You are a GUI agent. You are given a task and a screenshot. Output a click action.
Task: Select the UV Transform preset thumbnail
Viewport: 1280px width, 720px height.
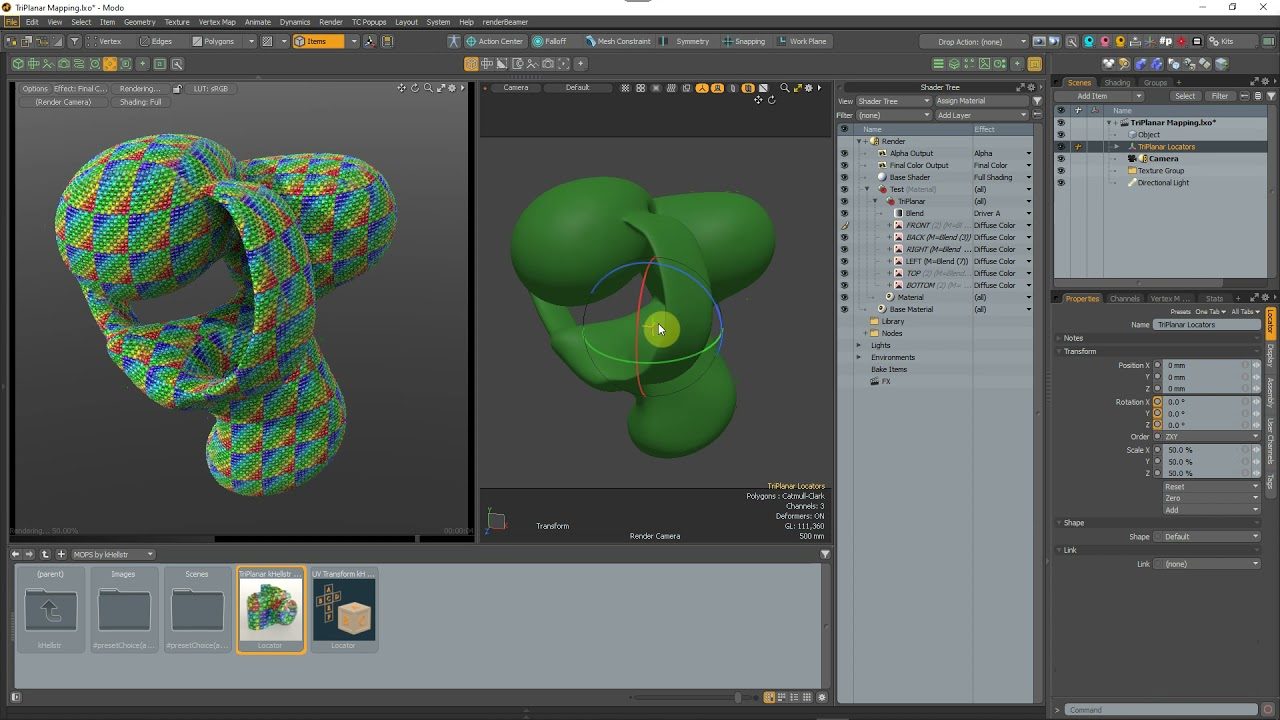click(x=343, y=609)
